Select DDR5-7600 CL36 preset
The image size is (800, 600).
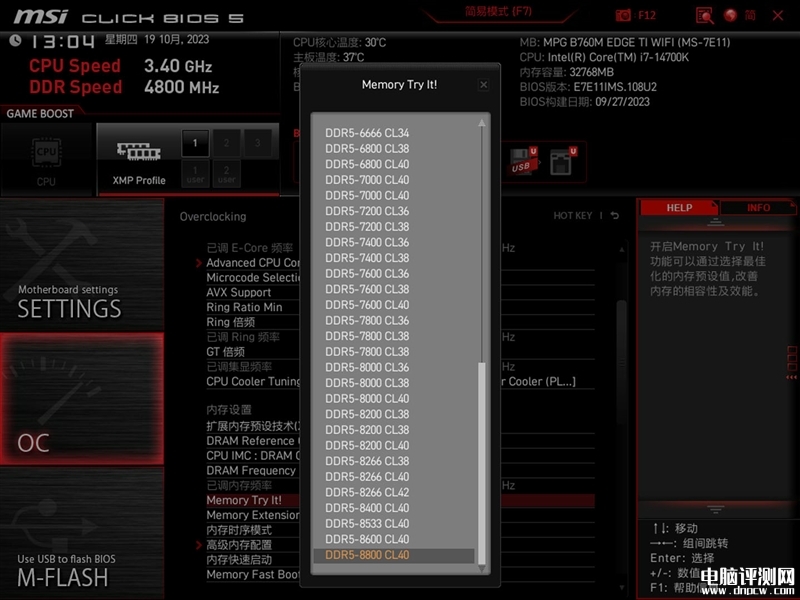coord(367,273)
